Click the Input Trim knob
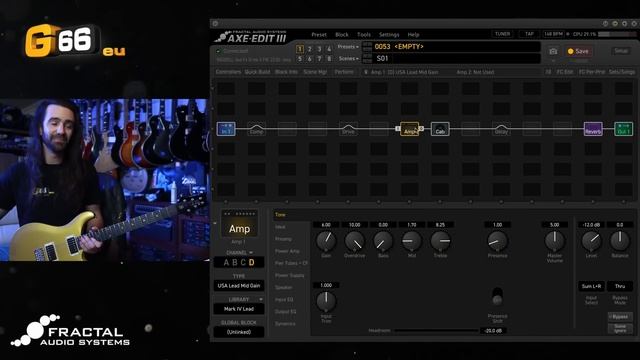The height and width of the screenshot is (360, 640). pyautogui.click(x=326, y=301)
